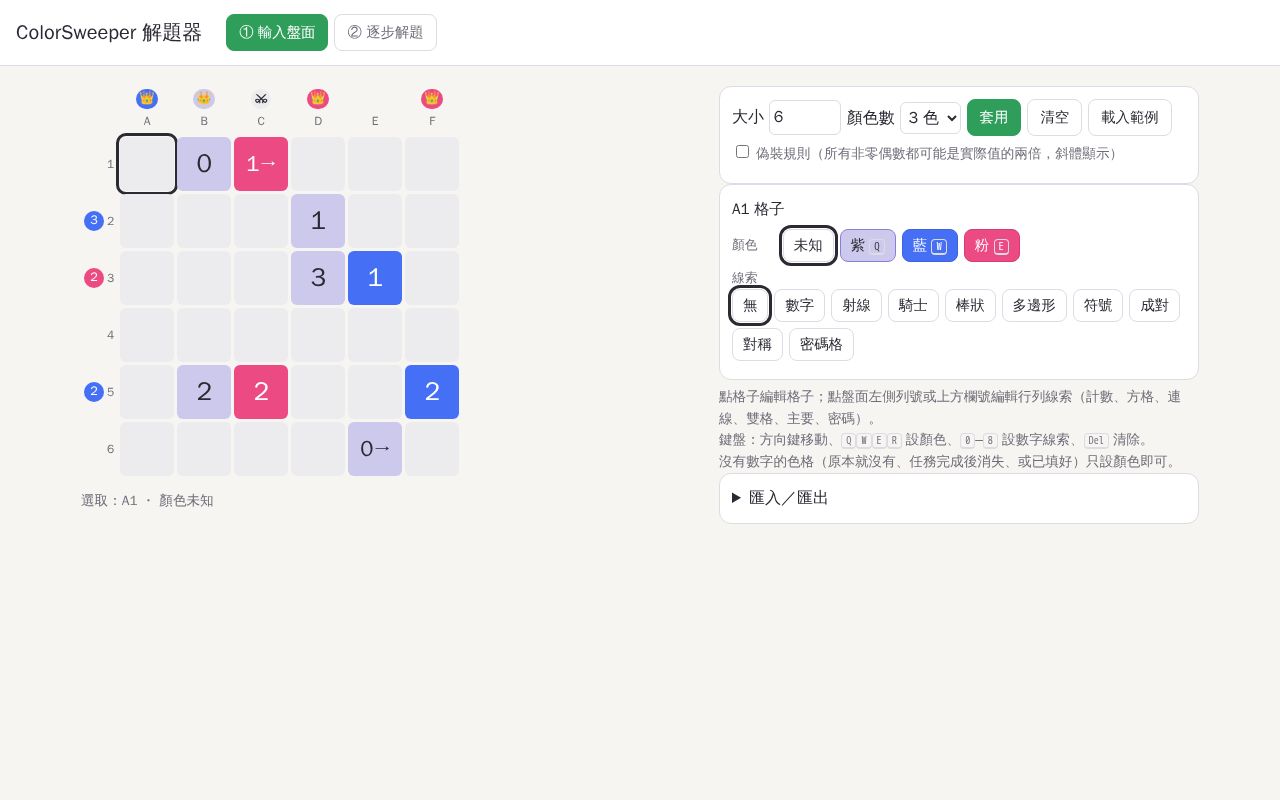1280x800 pixels.
Task: Click the 清空 clear button
Action: pyautogui.click(x=1054, y=117)
